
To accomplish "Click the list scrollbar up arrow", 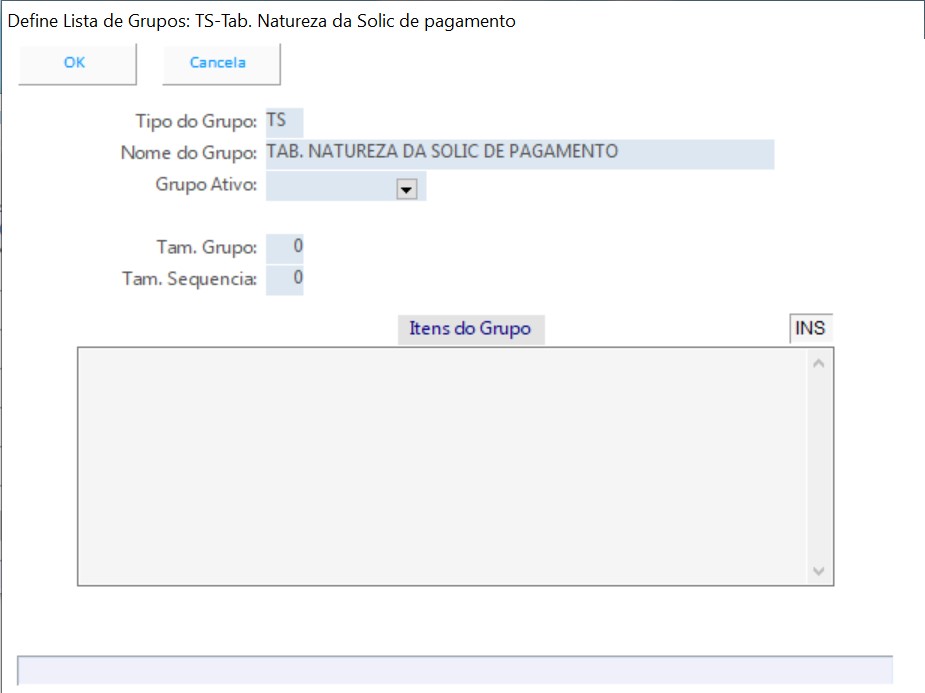I will pos(819,363).
